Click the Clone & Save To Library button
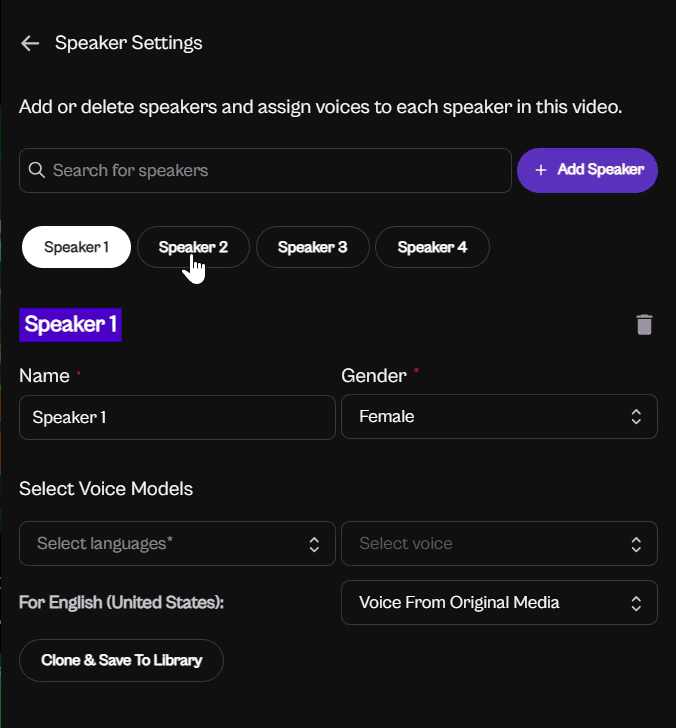This screenshot has height=728, width=676. (x=121, y=660)
